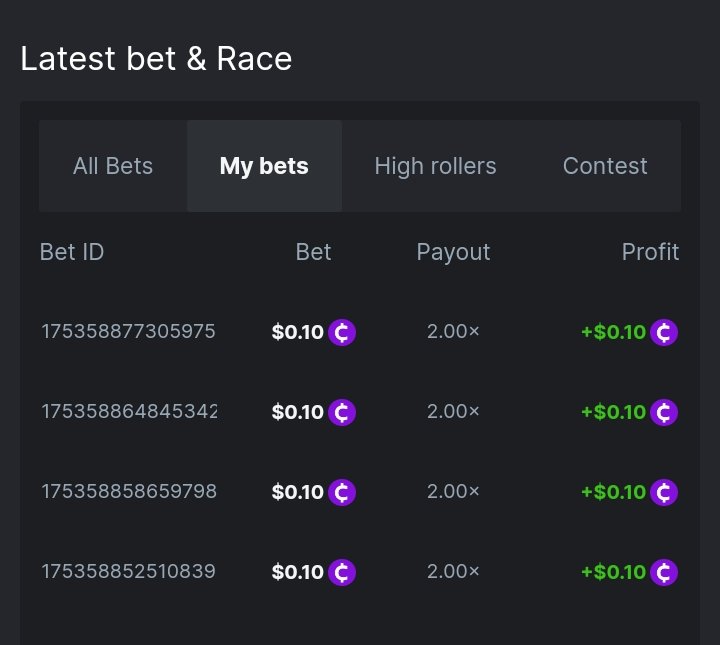Image resolution: width=720 pixels, height=645 pixels.
Task: Click coin icon beside bet for ID 175358877305975
Action: pyautogui.click(x=342, y=332)
